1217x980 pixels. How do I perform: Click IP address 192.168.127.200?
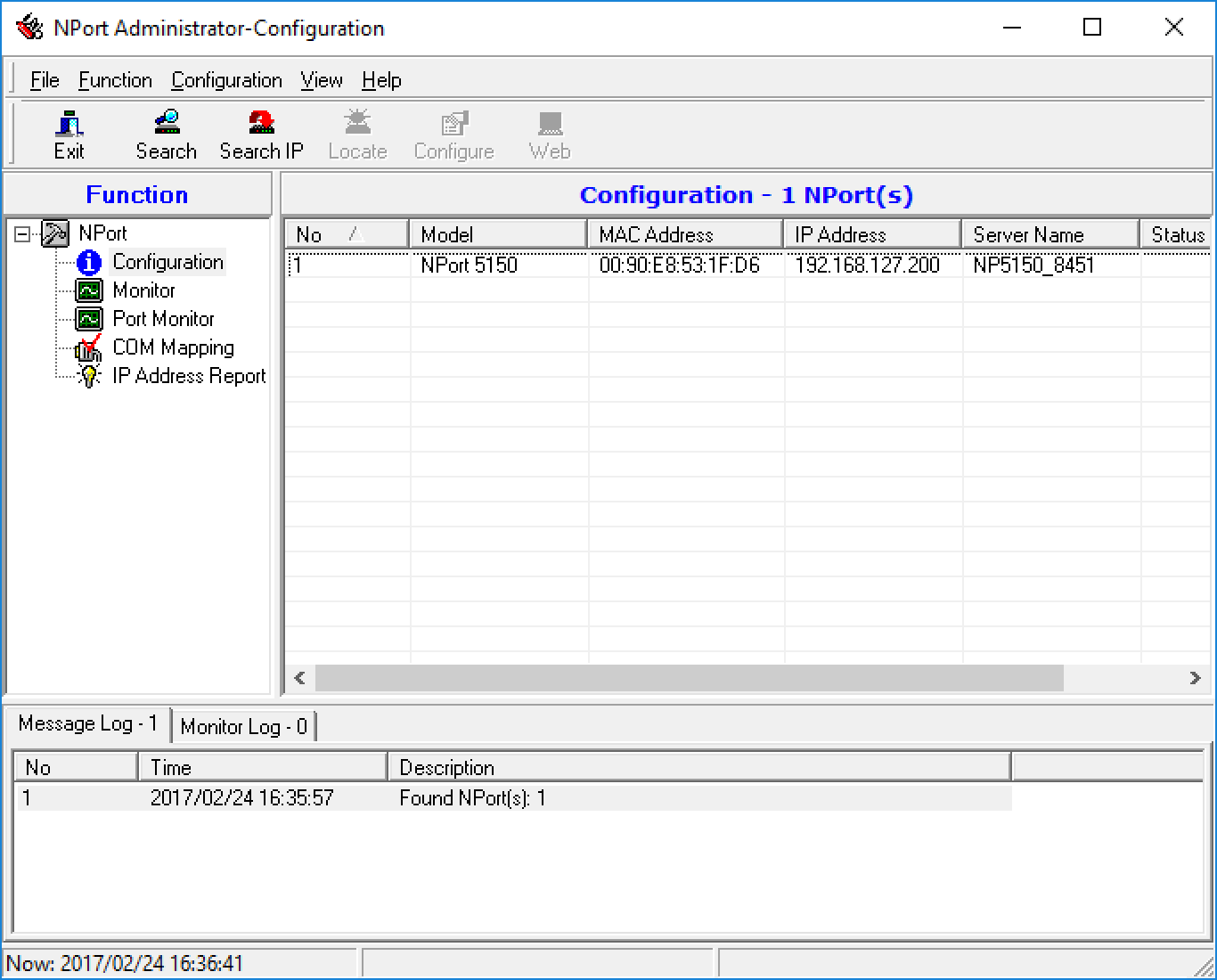click(867, 265)
